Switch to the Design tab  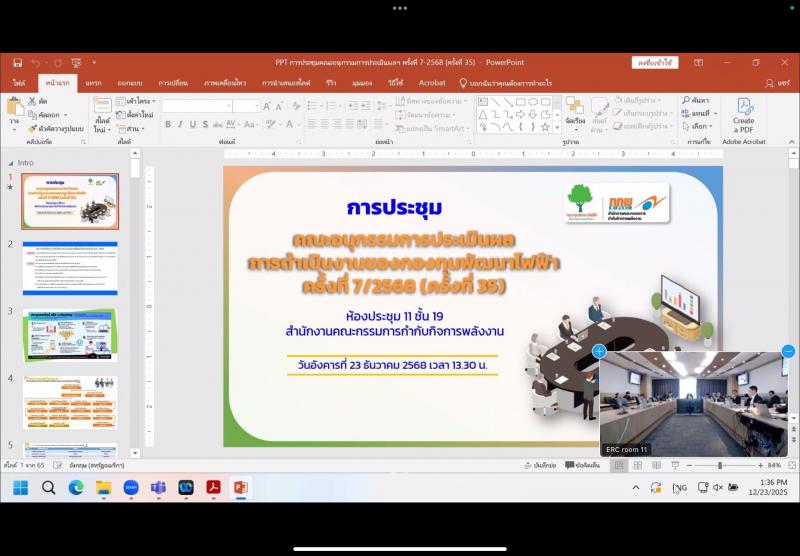(130, 83)
